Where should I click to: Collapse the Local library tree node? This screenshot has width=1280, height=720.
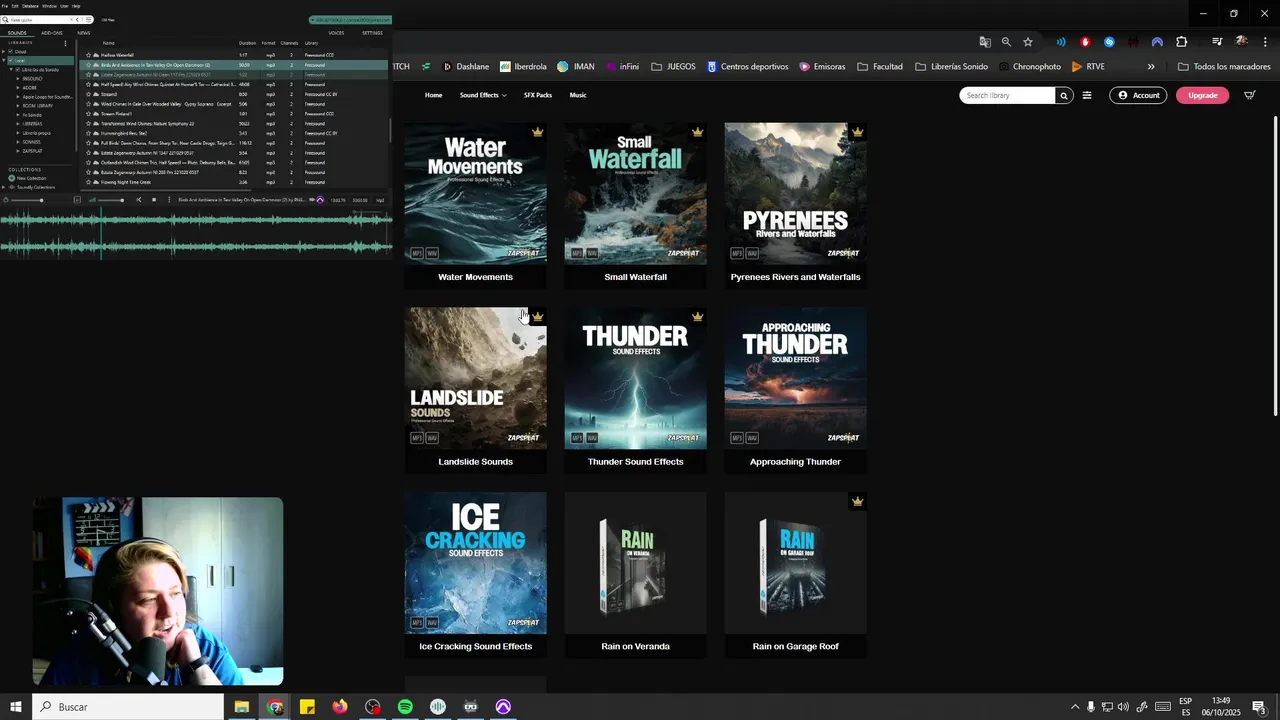point(4,60)
